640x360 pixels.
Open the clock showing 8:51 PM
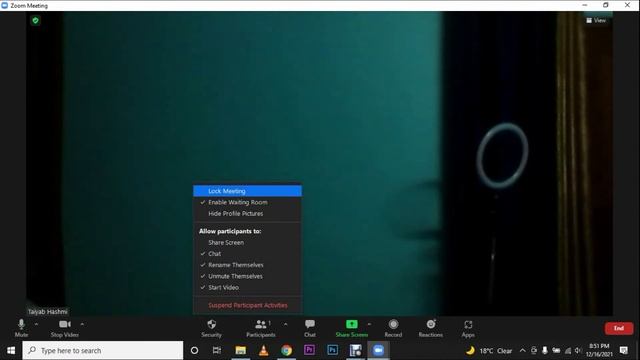[x=599, y=351]
